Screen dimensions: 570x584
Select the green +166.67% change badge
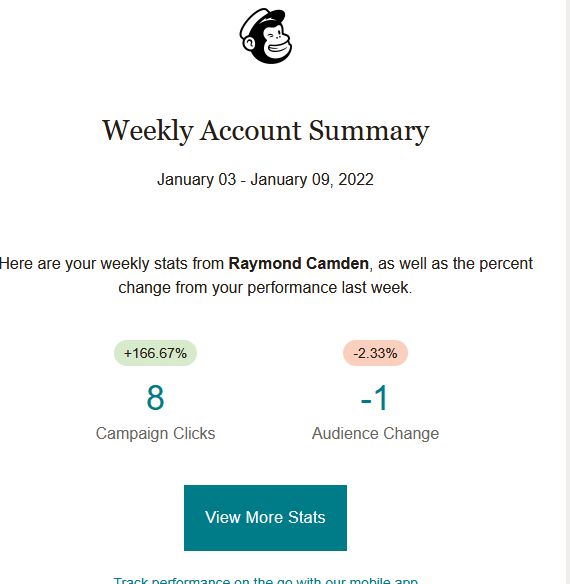click(155, 353)
